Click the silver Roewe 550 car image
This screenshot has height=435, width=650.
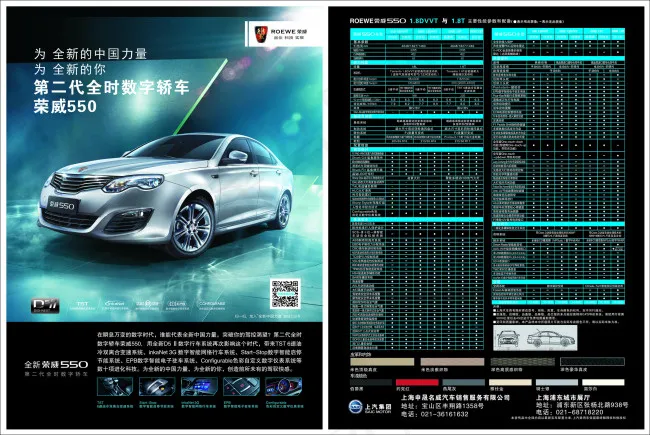(x=166, y=195)
